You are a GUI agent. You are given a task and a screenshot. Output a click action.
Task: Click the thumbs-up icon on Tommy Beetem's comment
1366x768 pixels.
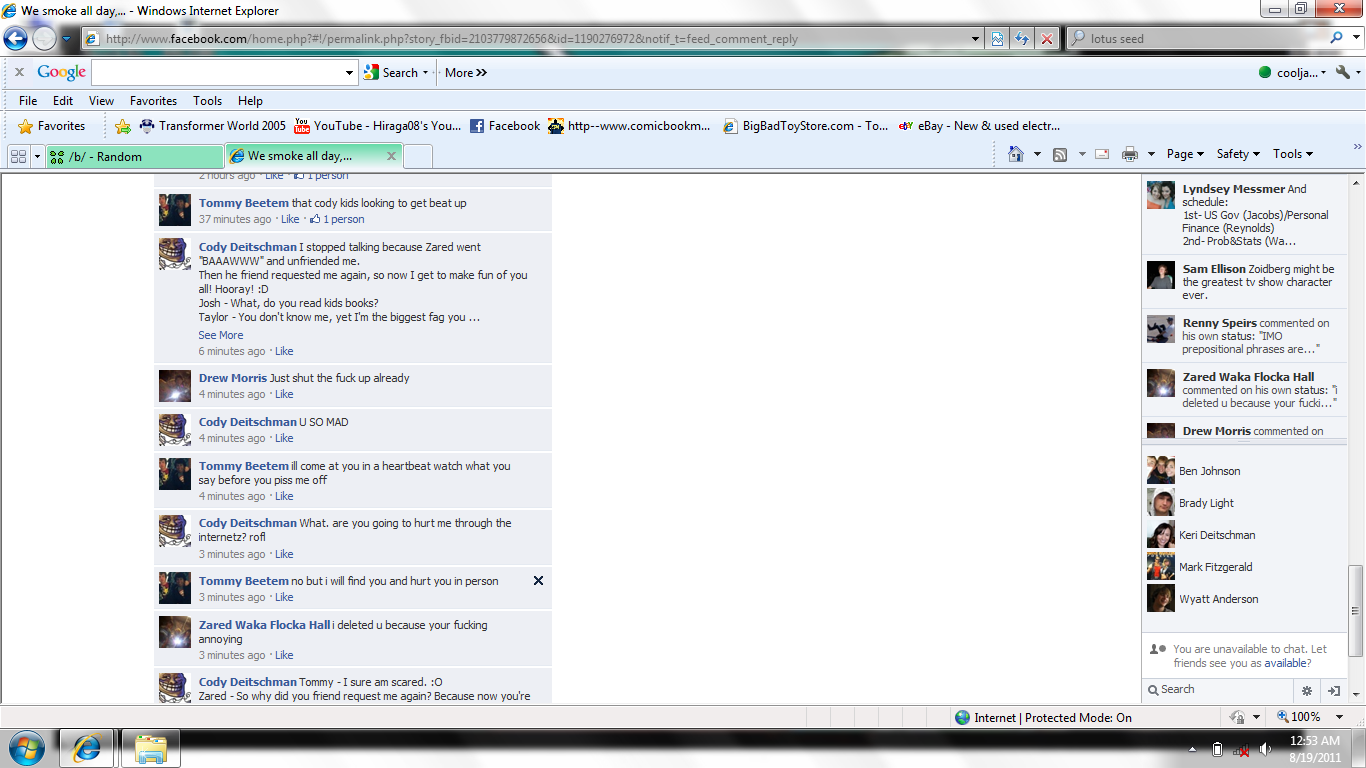[x=315, y=219]
